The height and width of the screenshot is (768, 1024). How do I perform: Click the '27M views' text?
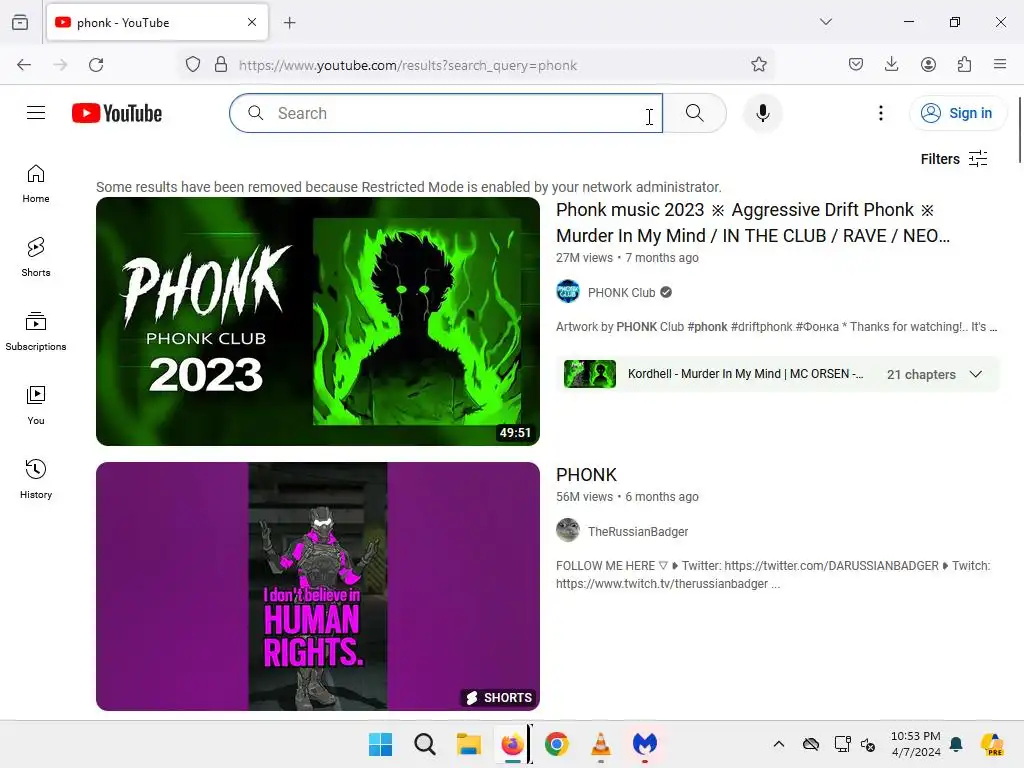point(584,258)
